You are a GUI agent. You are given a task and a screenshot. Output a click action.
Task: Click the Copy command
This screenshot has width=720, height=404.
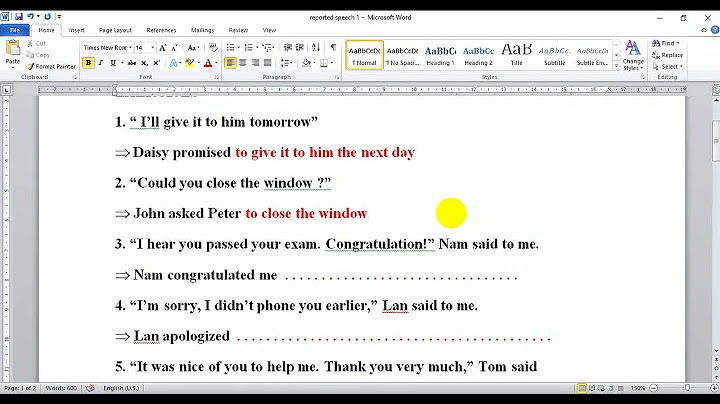tap(38, 55)
